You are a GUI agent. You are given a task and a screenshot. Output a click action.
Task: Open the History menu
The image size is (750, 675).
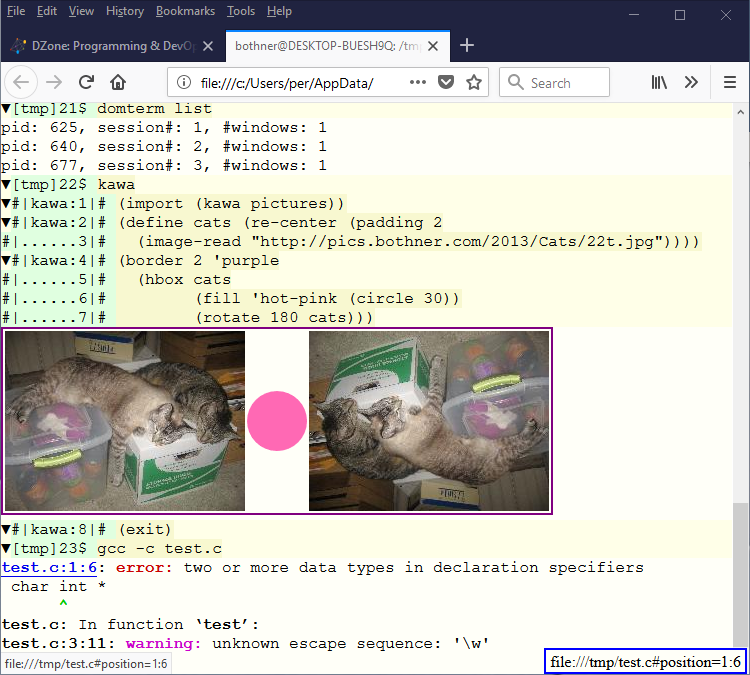click(124, 11)
